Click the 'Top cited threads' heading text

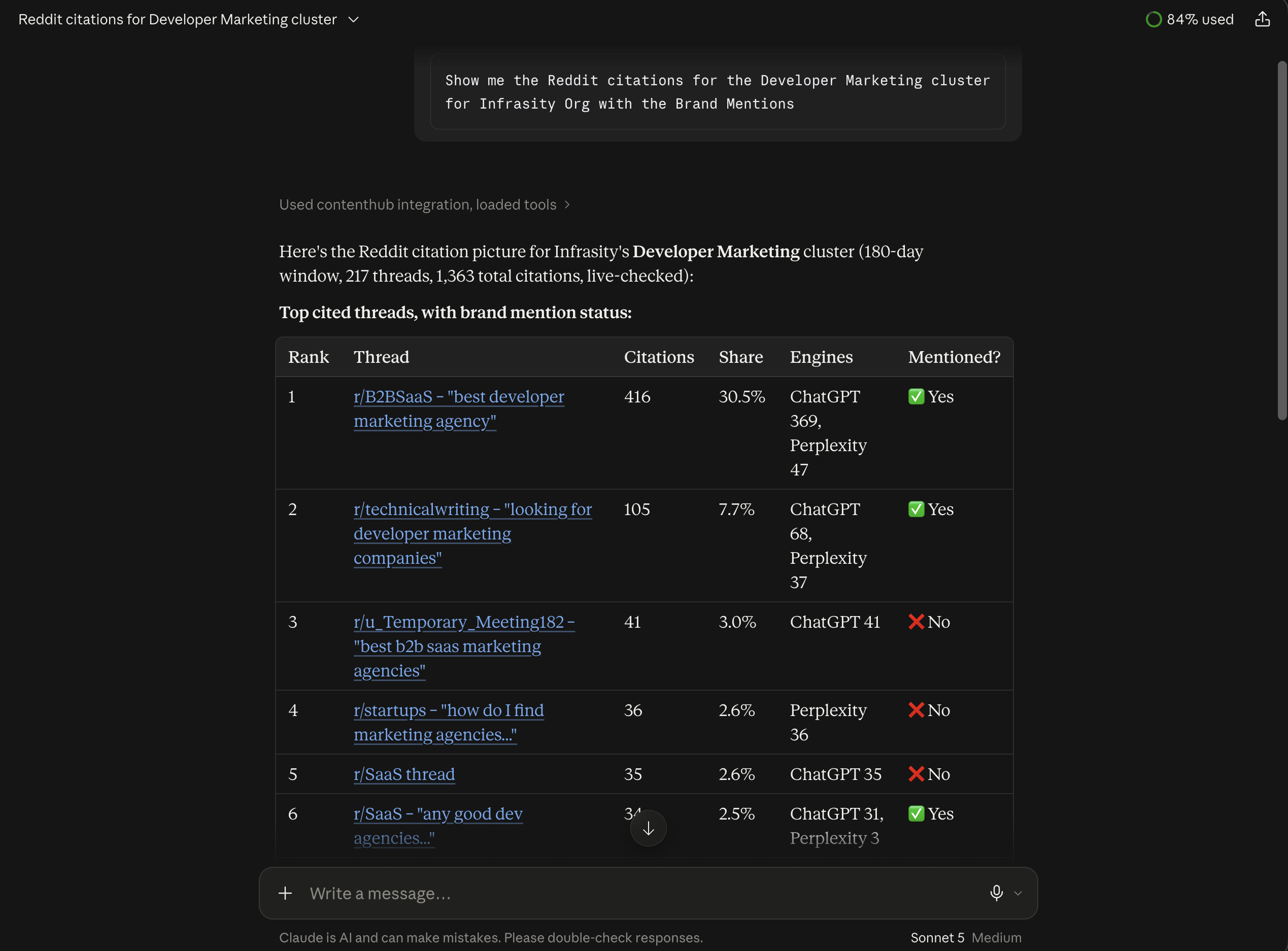[455, 312]
